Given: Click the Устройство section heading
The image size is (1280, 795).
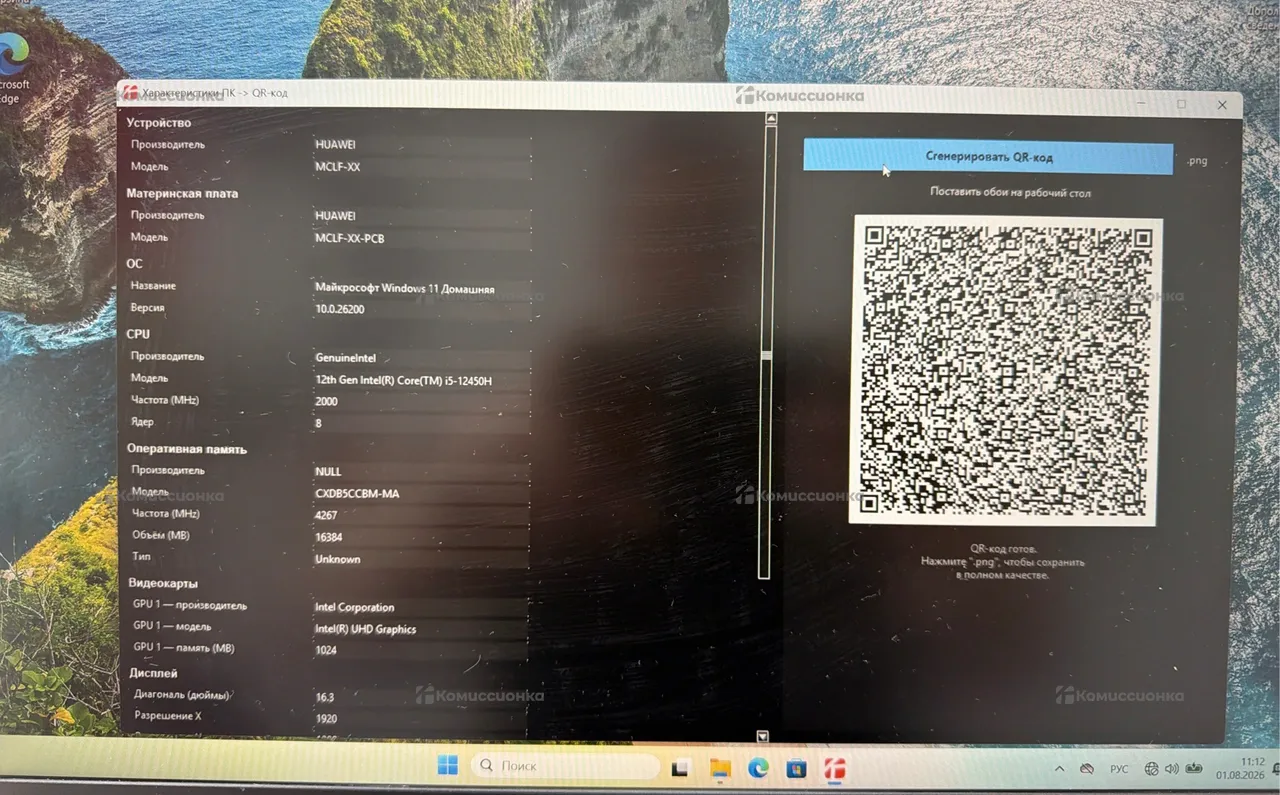Looking at the screenshot, I should click(158, 123).
